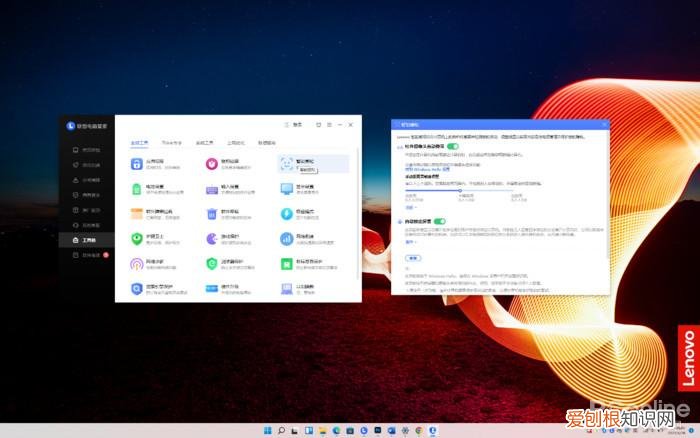Open the blue padlock tool icon
The width and height of the screenshot is (700, 438).
coord(137,162)
